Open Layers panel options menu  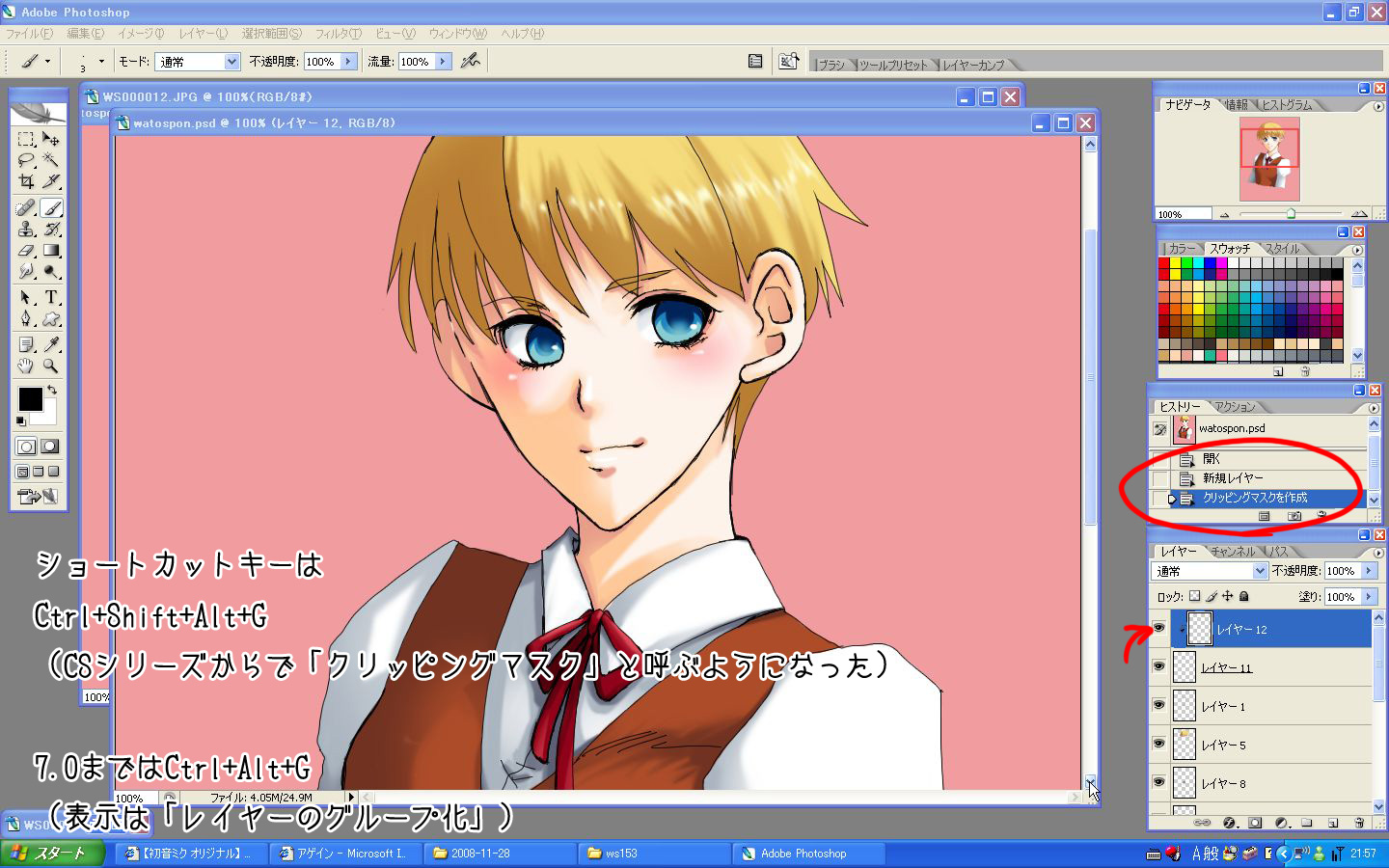(1376, 552)
